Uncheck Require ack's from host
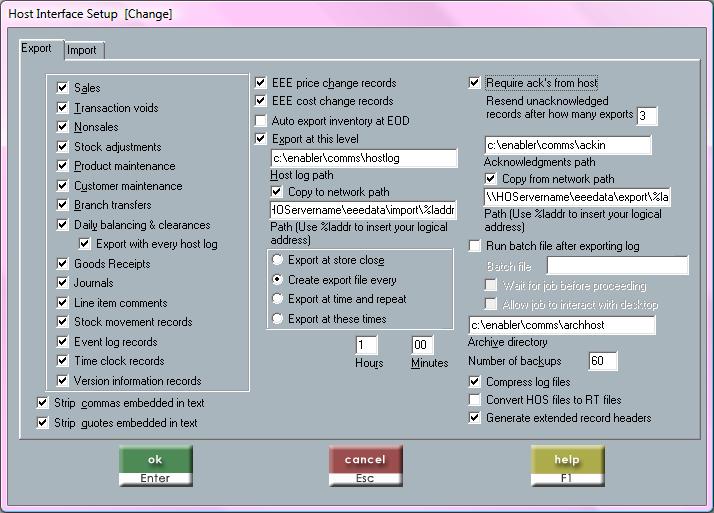Image resolution: width=714 pixels, height=513 pixels. click(x=474, y=83)
